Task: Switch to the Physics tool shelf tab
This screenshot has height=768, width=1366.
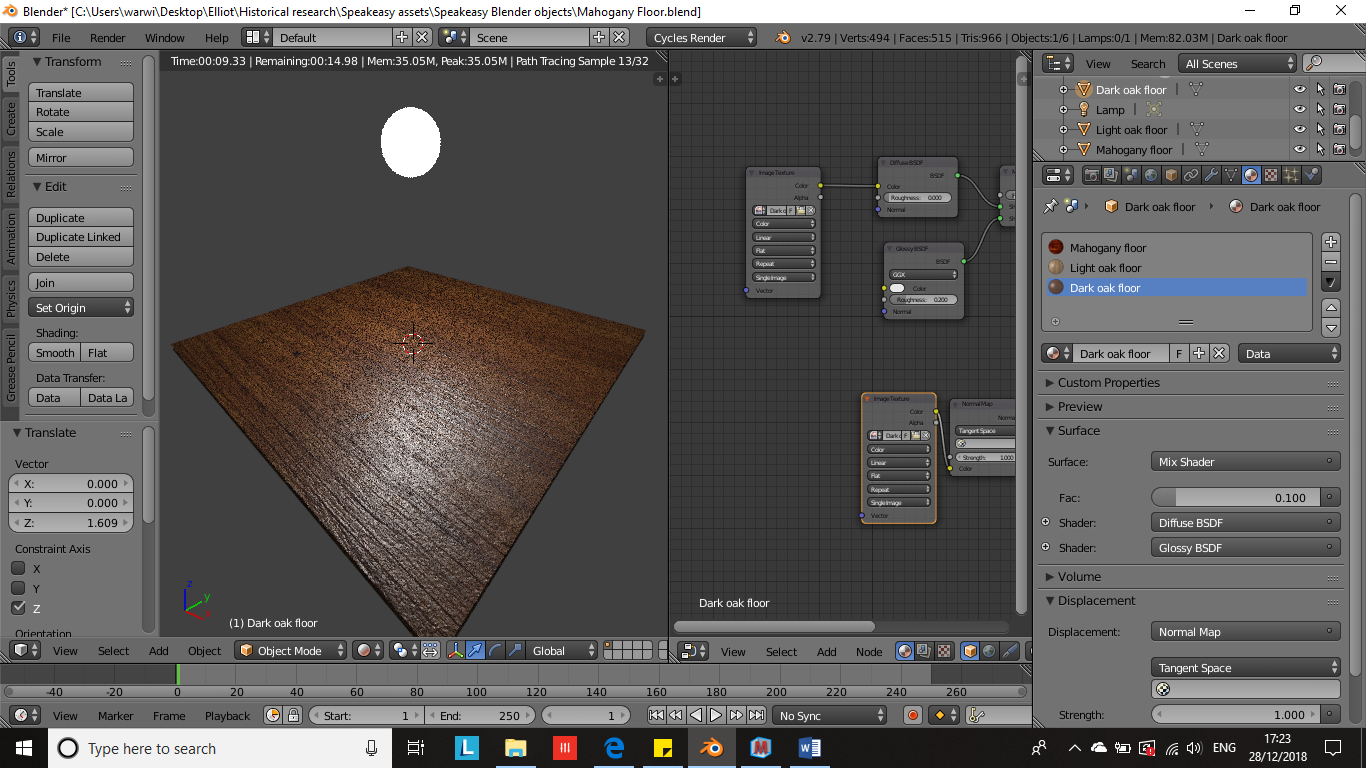Action: [11, 298]
